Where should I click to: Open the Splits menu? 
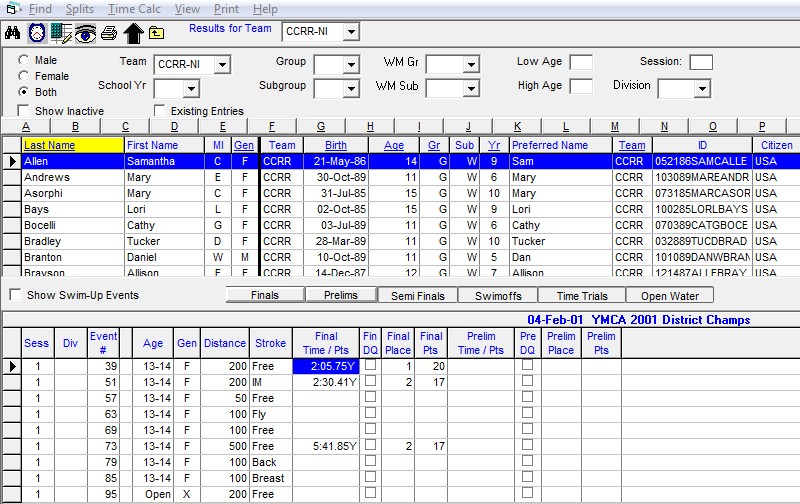click(79, 9)
